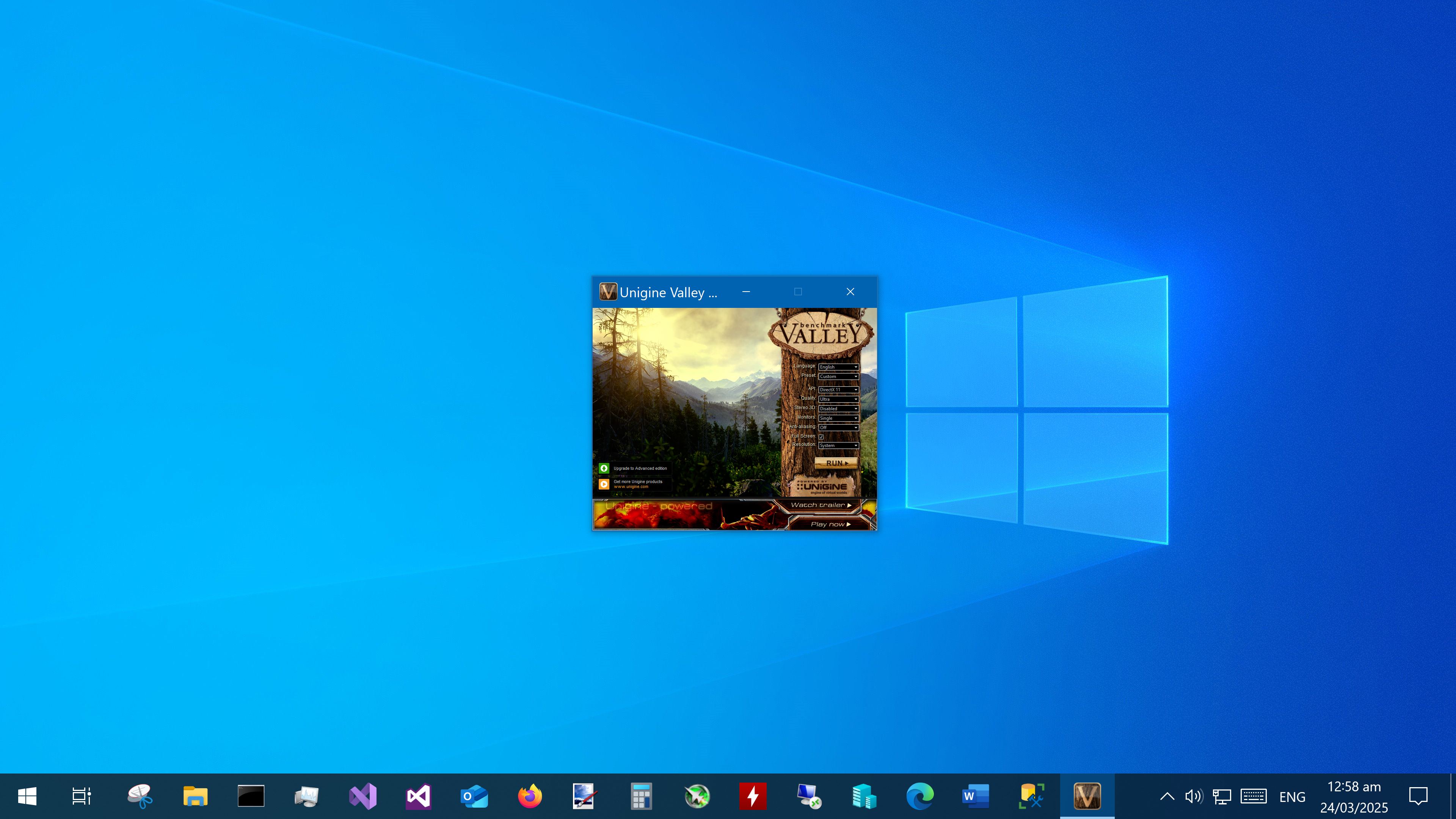Click the orange Get more Unigine products icon
The image size is (1456, 819).
(604, 484)
